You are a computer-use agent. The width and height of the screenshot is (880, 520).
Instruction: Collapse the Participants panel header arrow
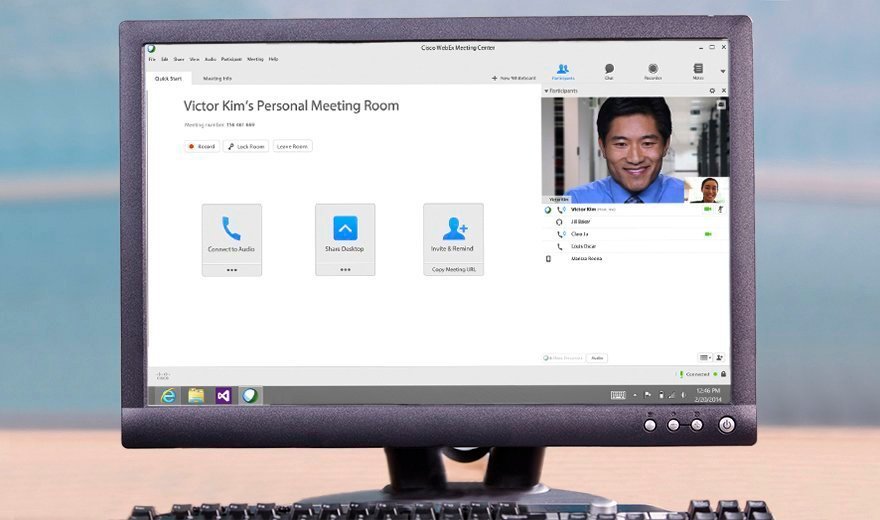point(546,91)
